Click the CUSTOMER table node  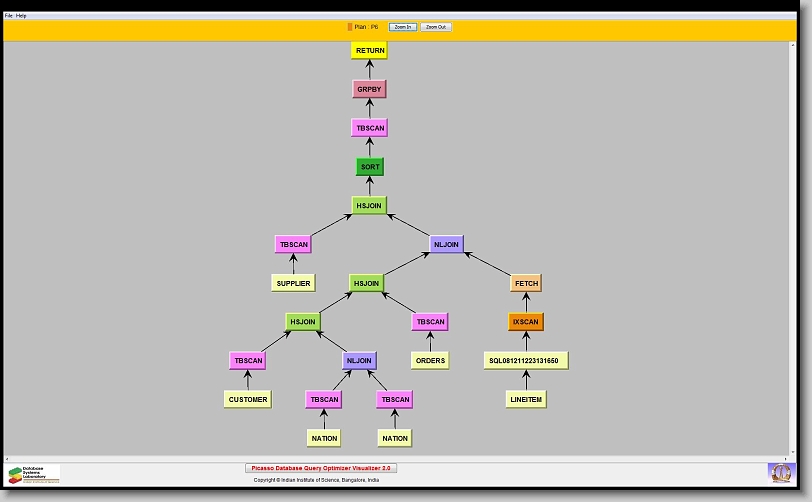pos(247,399)
